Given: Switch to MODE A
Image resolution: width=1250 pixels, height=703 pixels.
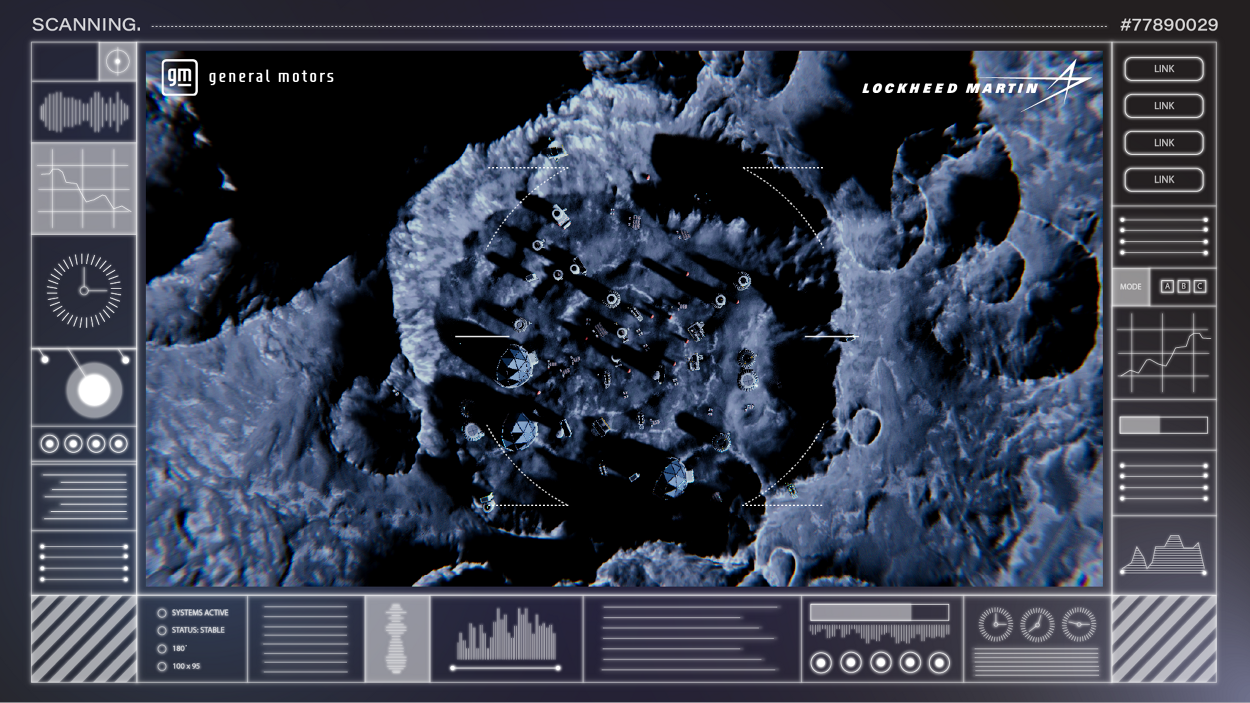Looking at the screenshot, I should [x=1168, y=285].
